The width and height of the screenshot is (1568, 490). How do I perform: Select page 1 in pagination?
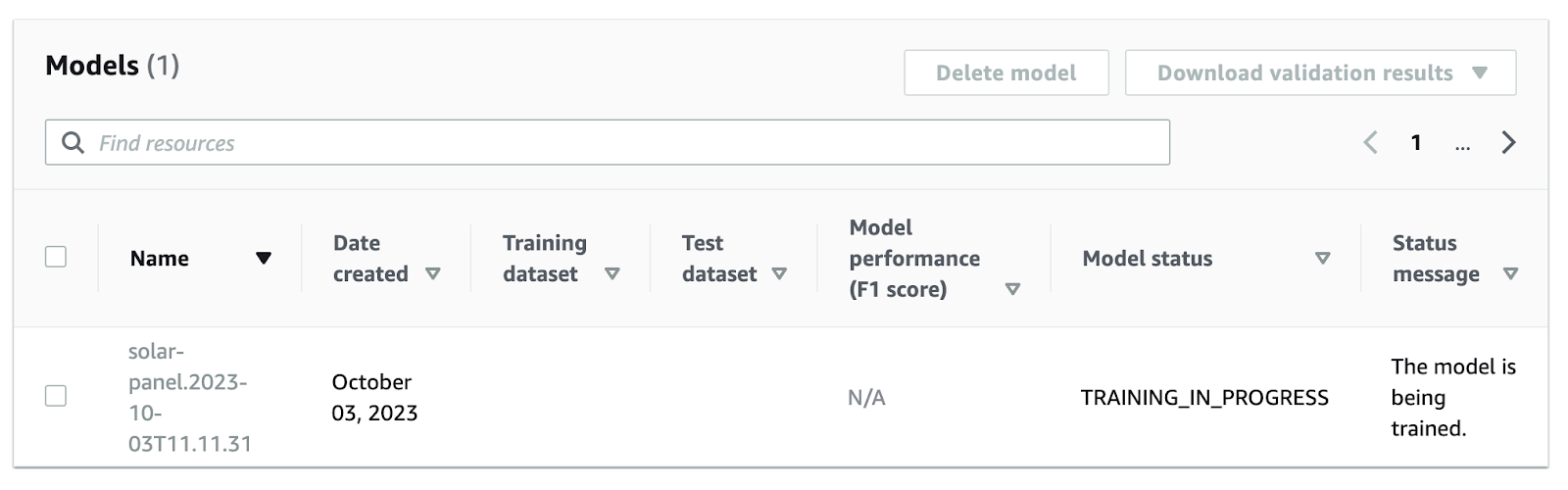[x=1416, y=143]
